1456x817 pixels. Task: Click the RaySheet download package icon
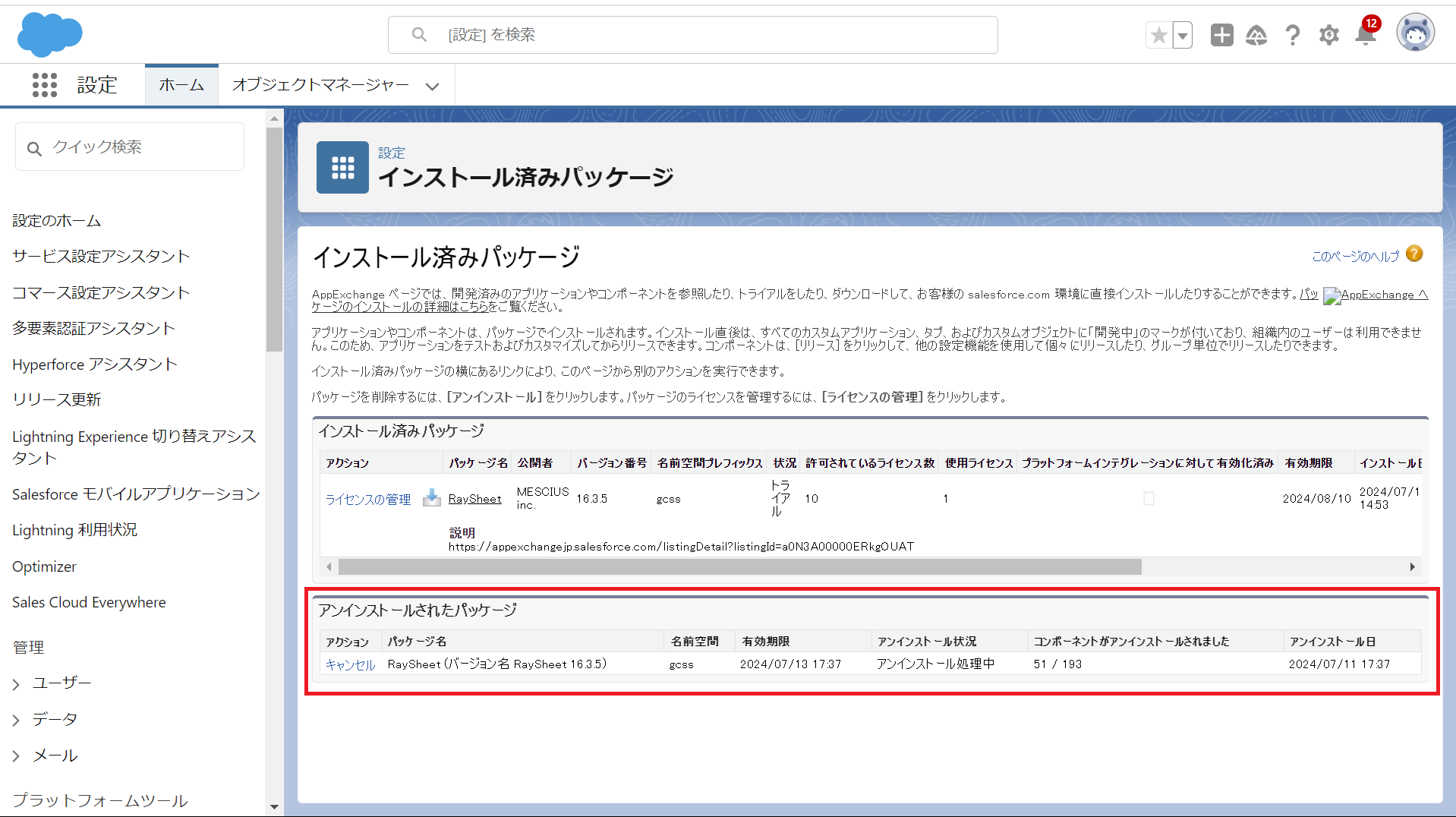click(x=431, y=497)
